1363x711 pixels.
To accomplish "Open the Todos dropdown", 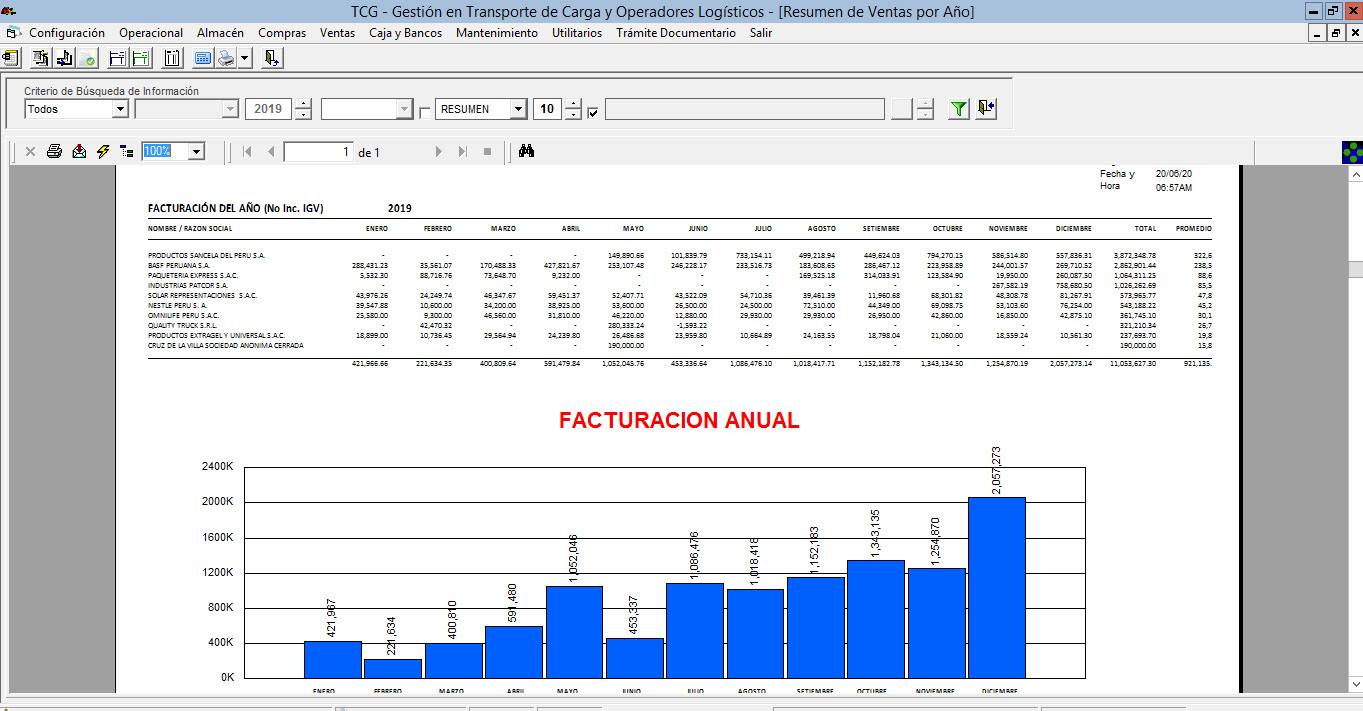I will pyautogui.click(x=120, y=109).
